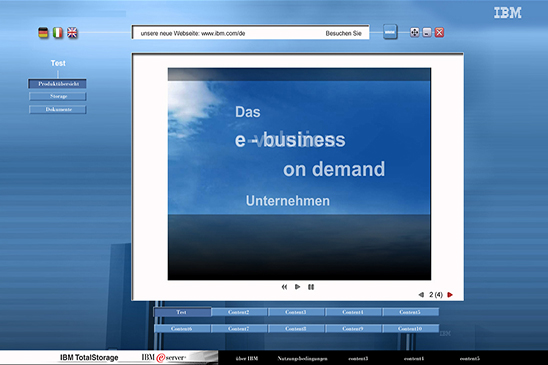548x365 pixels.
Task: Click the website ticker text field
Action: (250, 33)
